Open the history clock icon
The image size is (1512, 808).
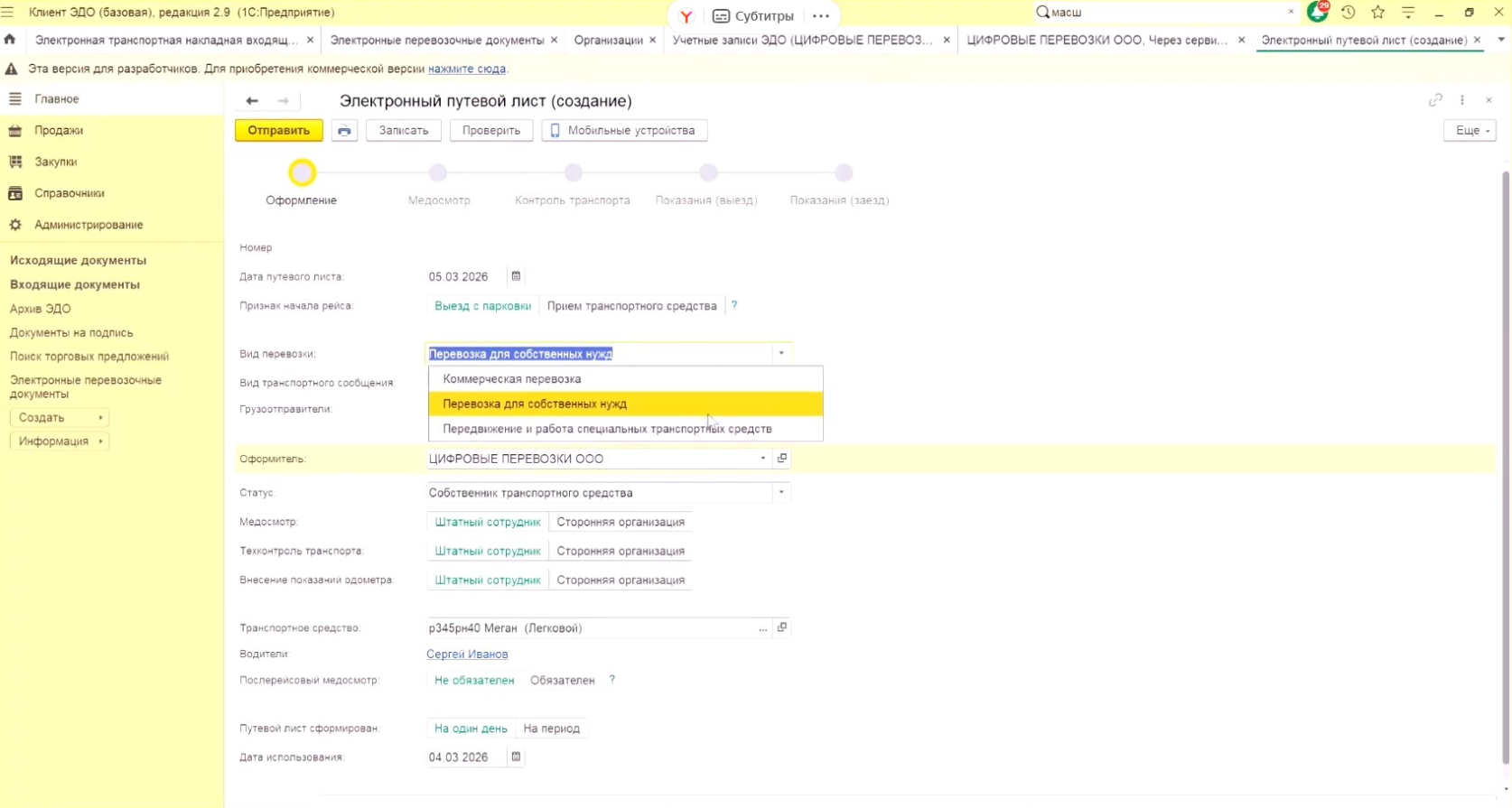point(1348,13)
